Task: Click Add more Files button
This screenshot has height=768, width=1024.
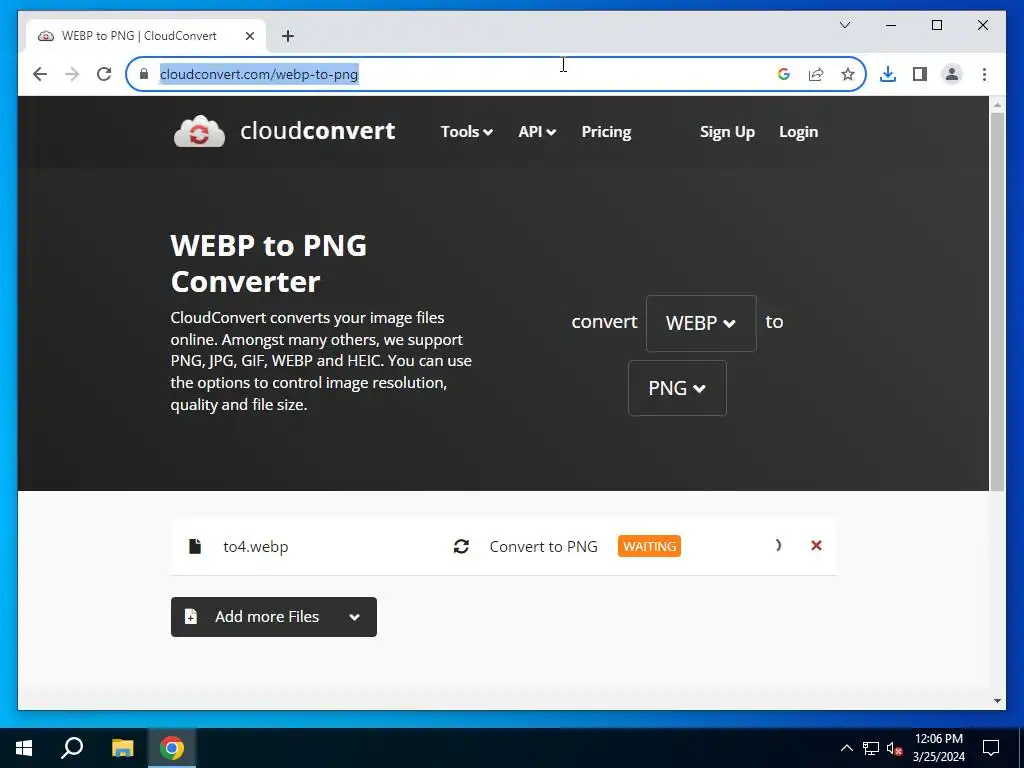Action: (274, 616)
